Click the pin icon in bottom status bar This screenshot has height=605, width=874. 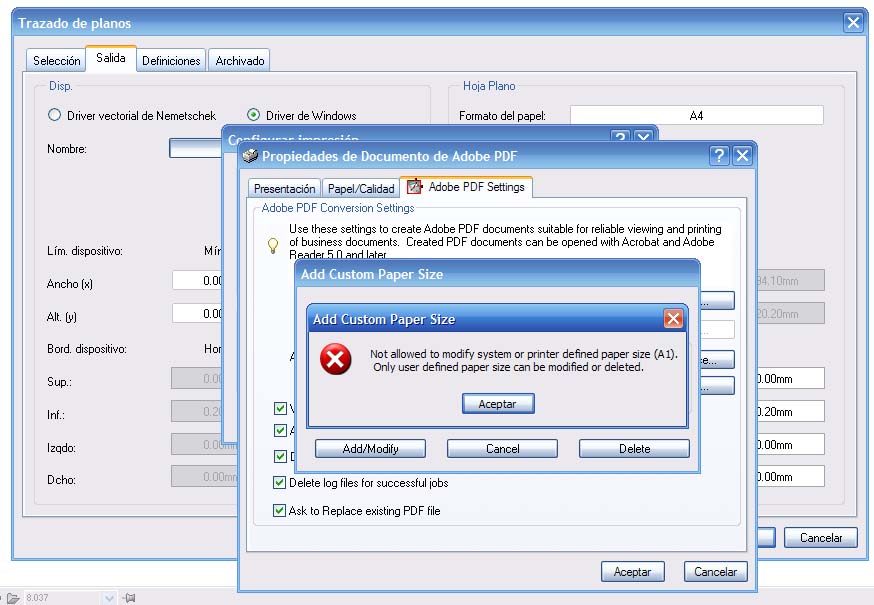(129, 598)
